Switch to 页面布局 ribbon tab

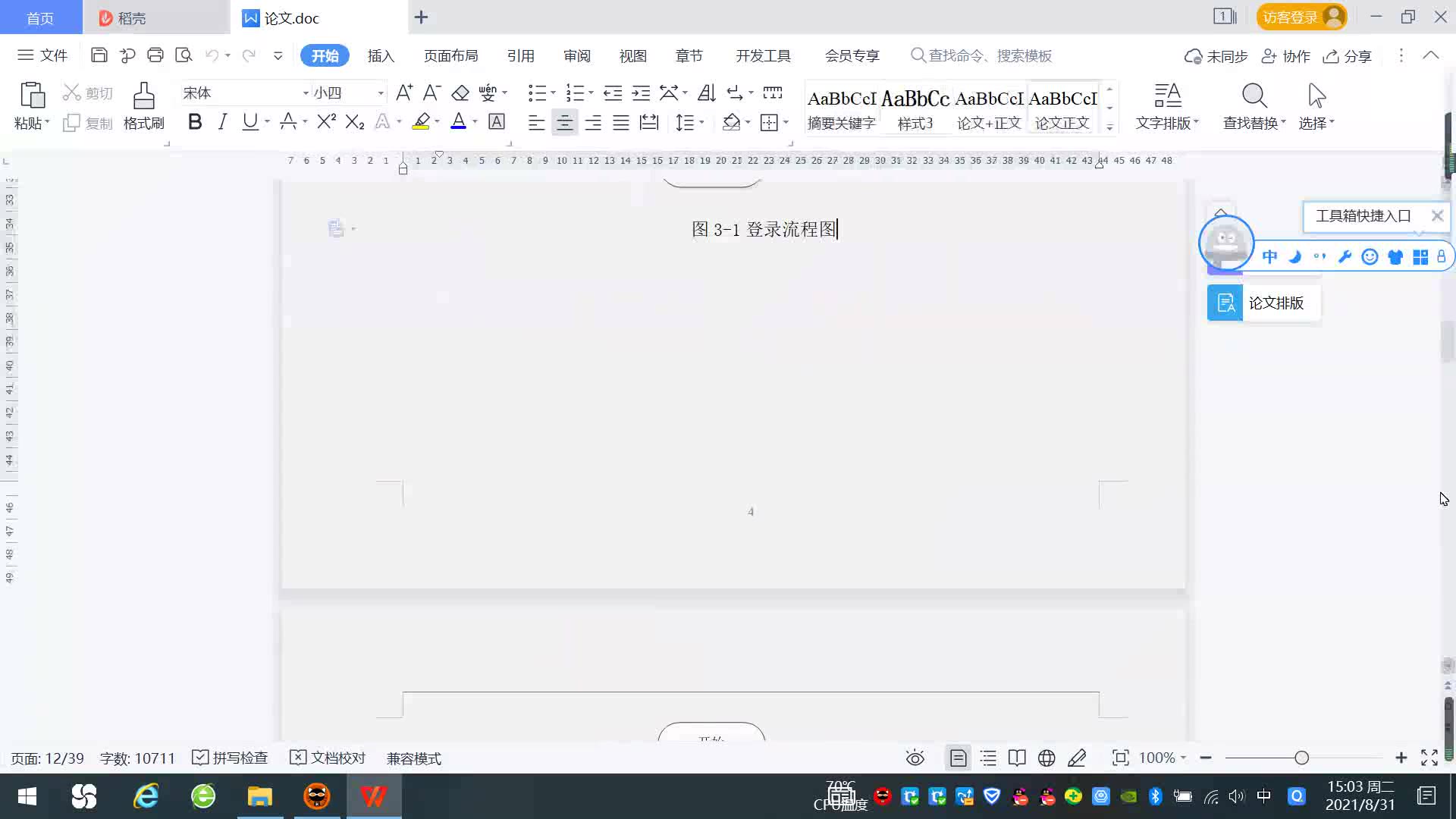(450, 55)
